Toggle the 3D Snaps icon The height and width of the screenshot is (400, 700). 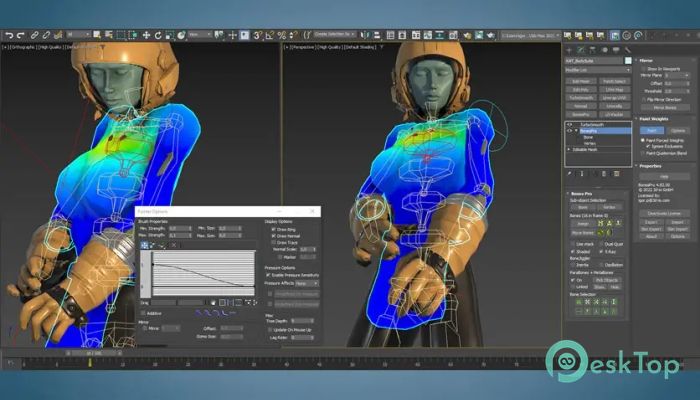coord(258,35)
